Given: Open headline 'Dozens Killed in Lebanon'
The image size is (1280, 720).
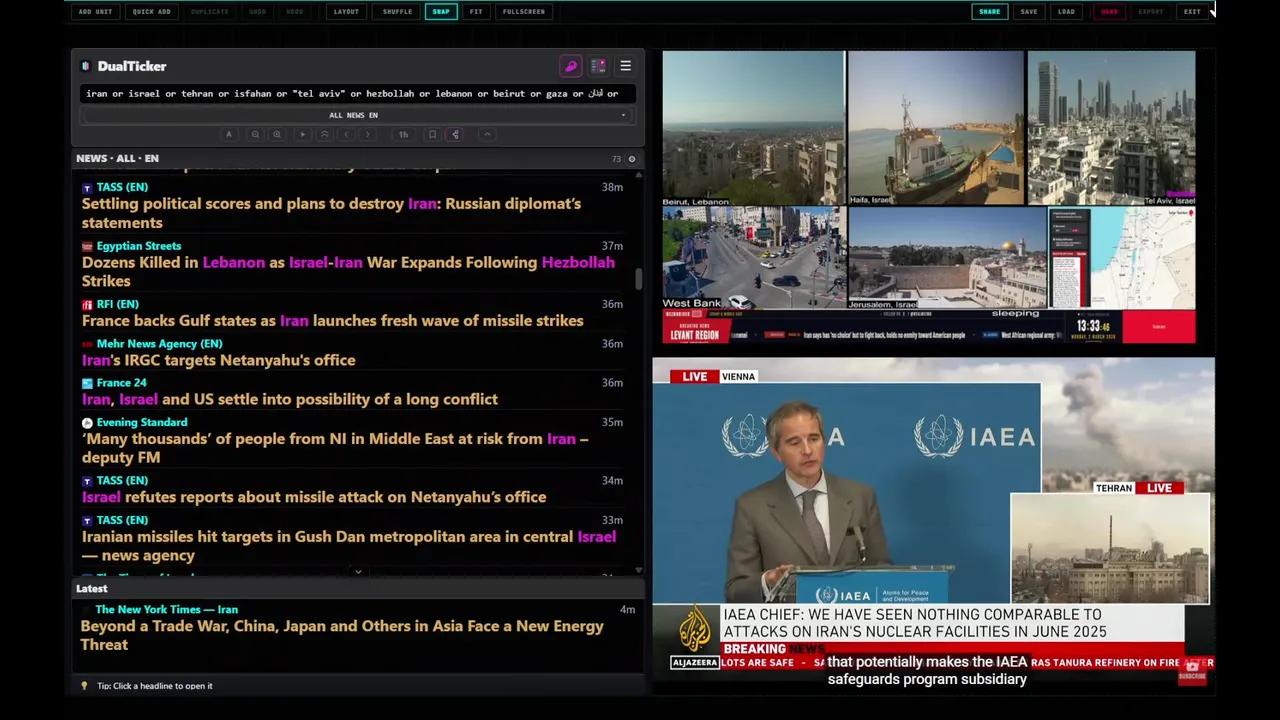Looking at the screenshot, I should coord(348,272).
